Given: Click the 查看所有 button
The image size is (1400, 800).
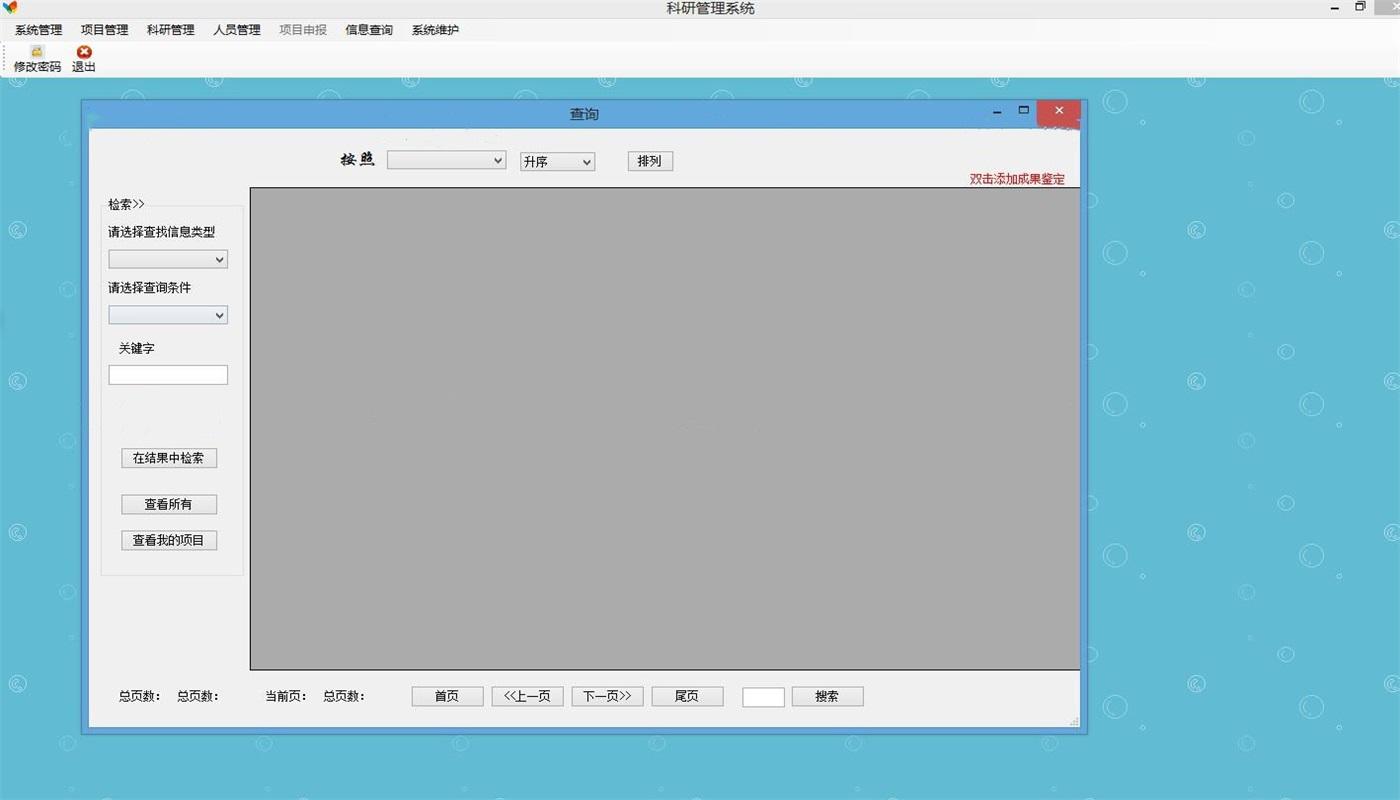Looking at the screenshot, I should pos(168,504).
